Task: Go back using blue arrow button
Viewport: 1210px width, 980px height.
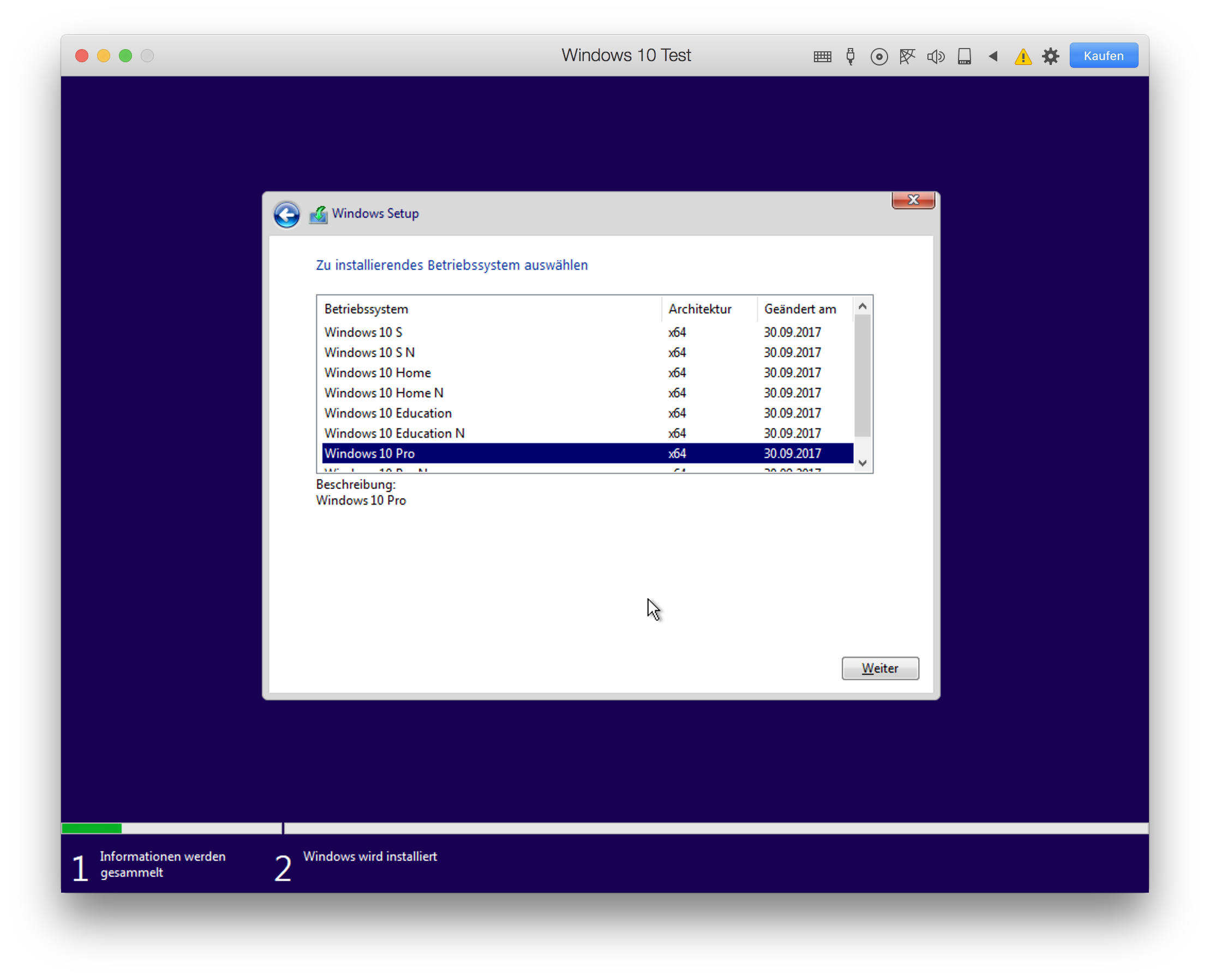Action: pyautogui.click(x=287, y=214)
